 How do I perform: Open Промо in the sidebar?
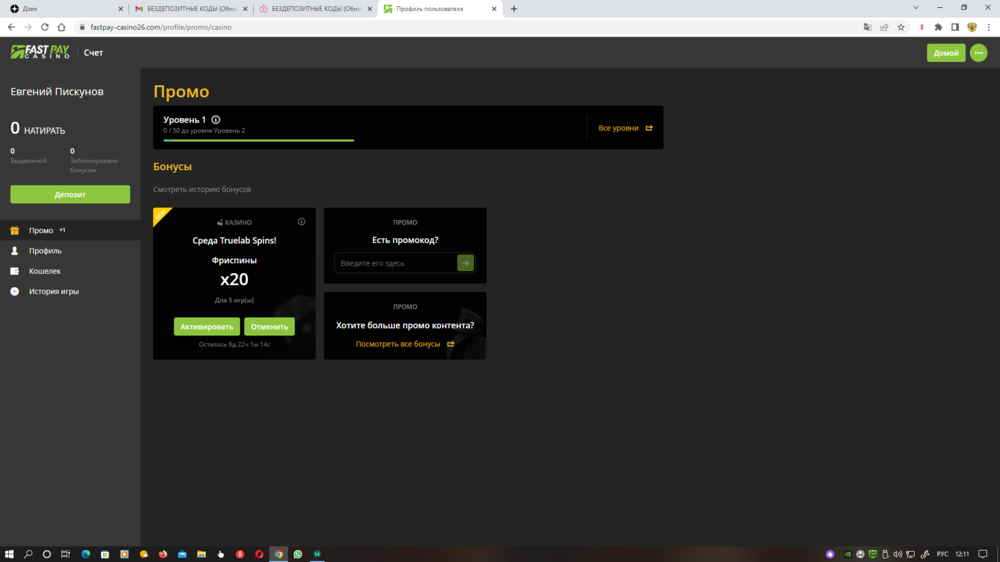coord(41,231)
